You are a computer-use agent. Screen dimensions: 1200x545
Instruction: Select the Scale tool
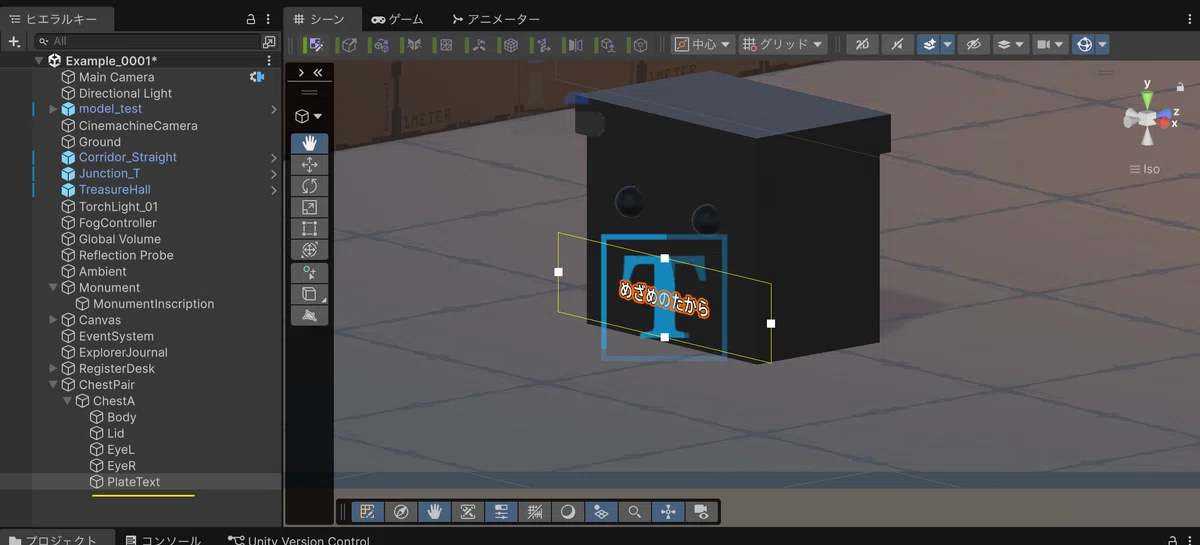309,207
